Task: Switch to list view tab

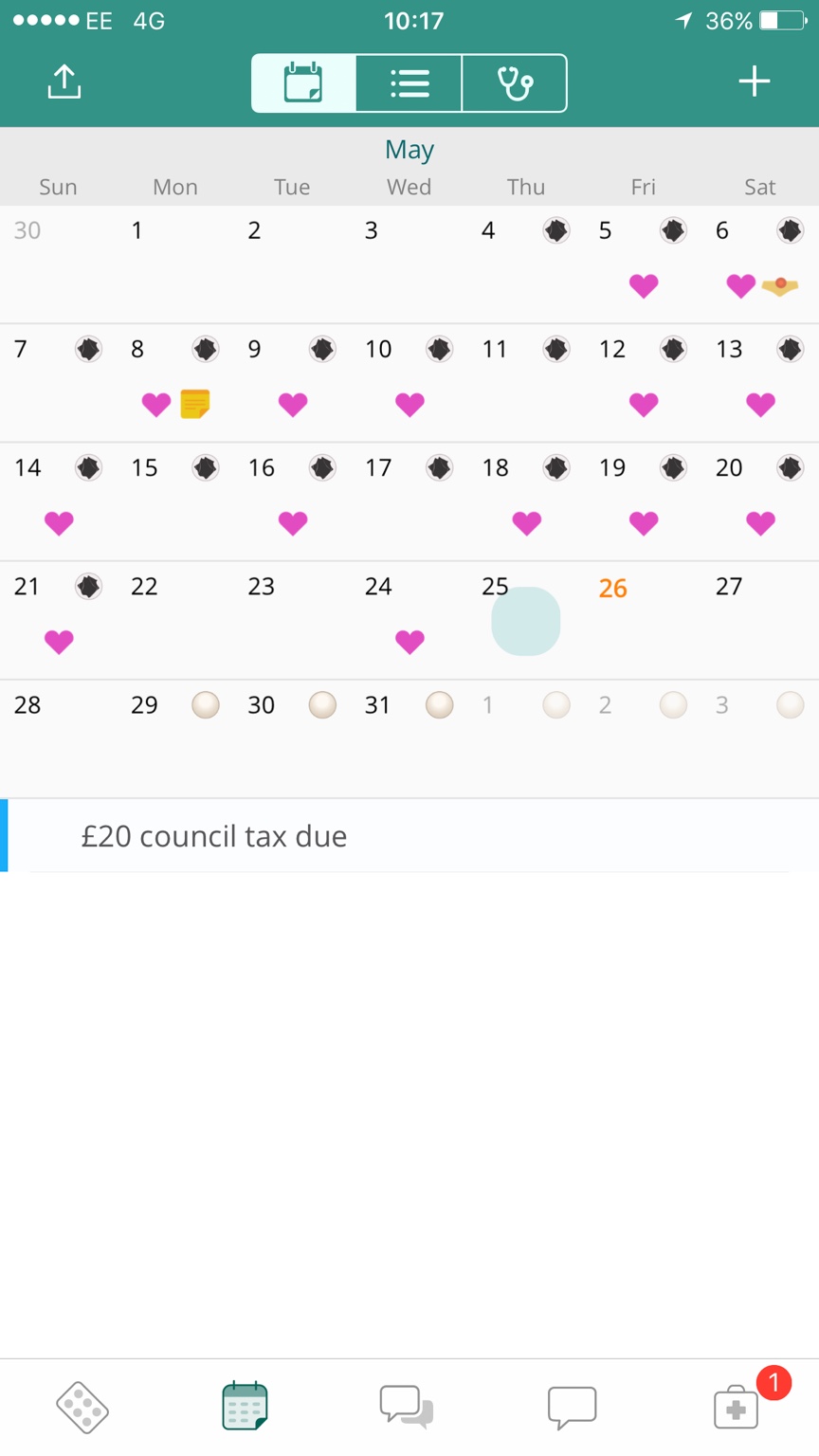Action: point(409,83)
